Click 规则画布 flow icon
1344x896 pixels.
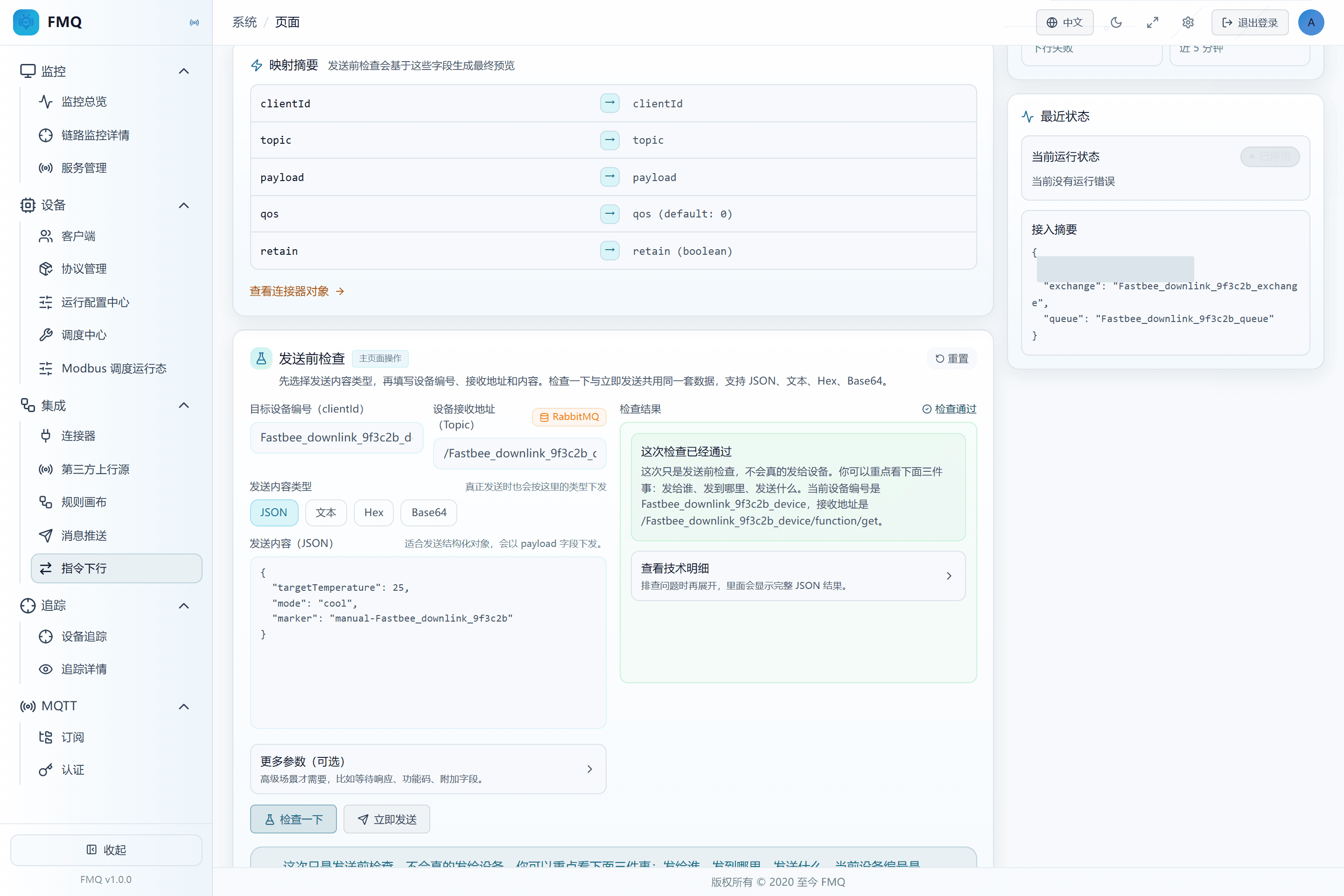point(46,502)
